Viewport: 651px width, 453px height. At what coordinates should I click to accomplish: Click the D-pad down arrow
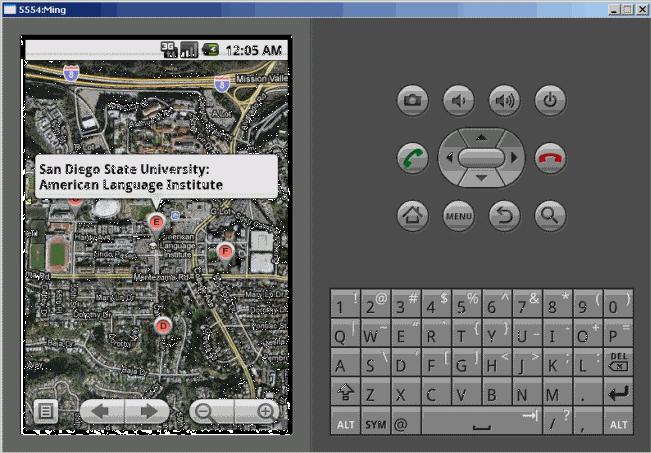481,179
